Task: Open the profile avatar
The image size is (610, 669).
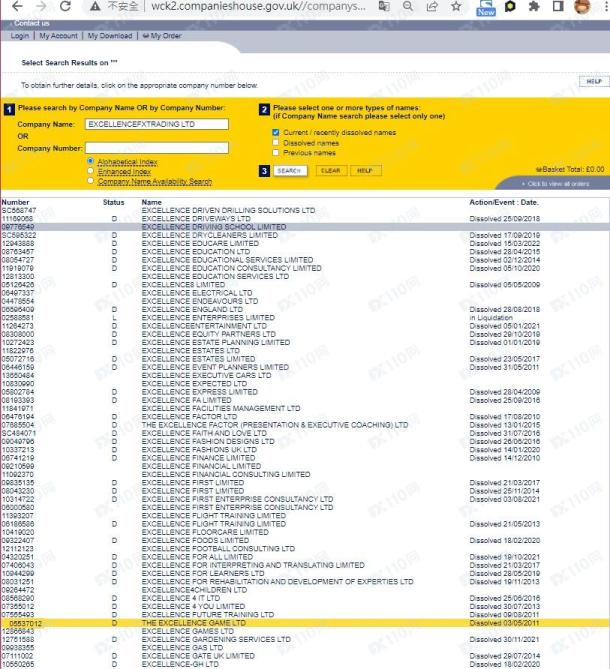Action: click(582, 6)
